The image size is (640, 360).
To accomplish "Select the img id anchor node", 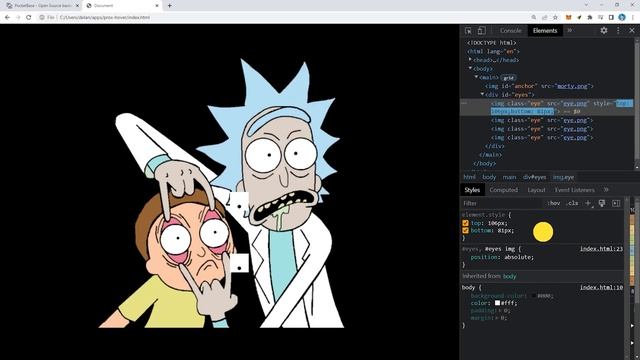I will click(x=539, y=86).
